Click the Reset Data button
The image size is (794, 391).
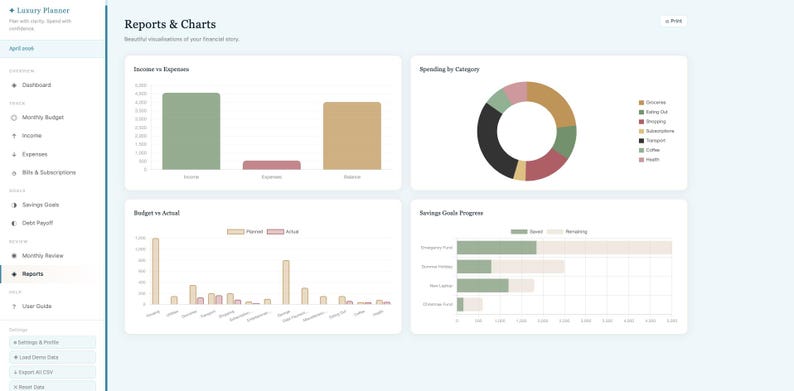(x=52, y=387)
